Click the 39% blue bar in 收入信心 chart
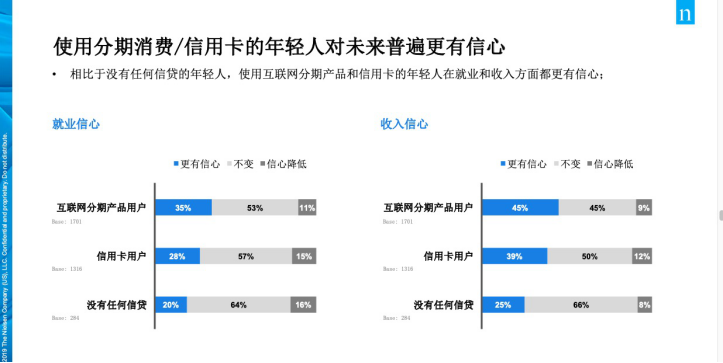The image size is (723, 363). point(515,256)
